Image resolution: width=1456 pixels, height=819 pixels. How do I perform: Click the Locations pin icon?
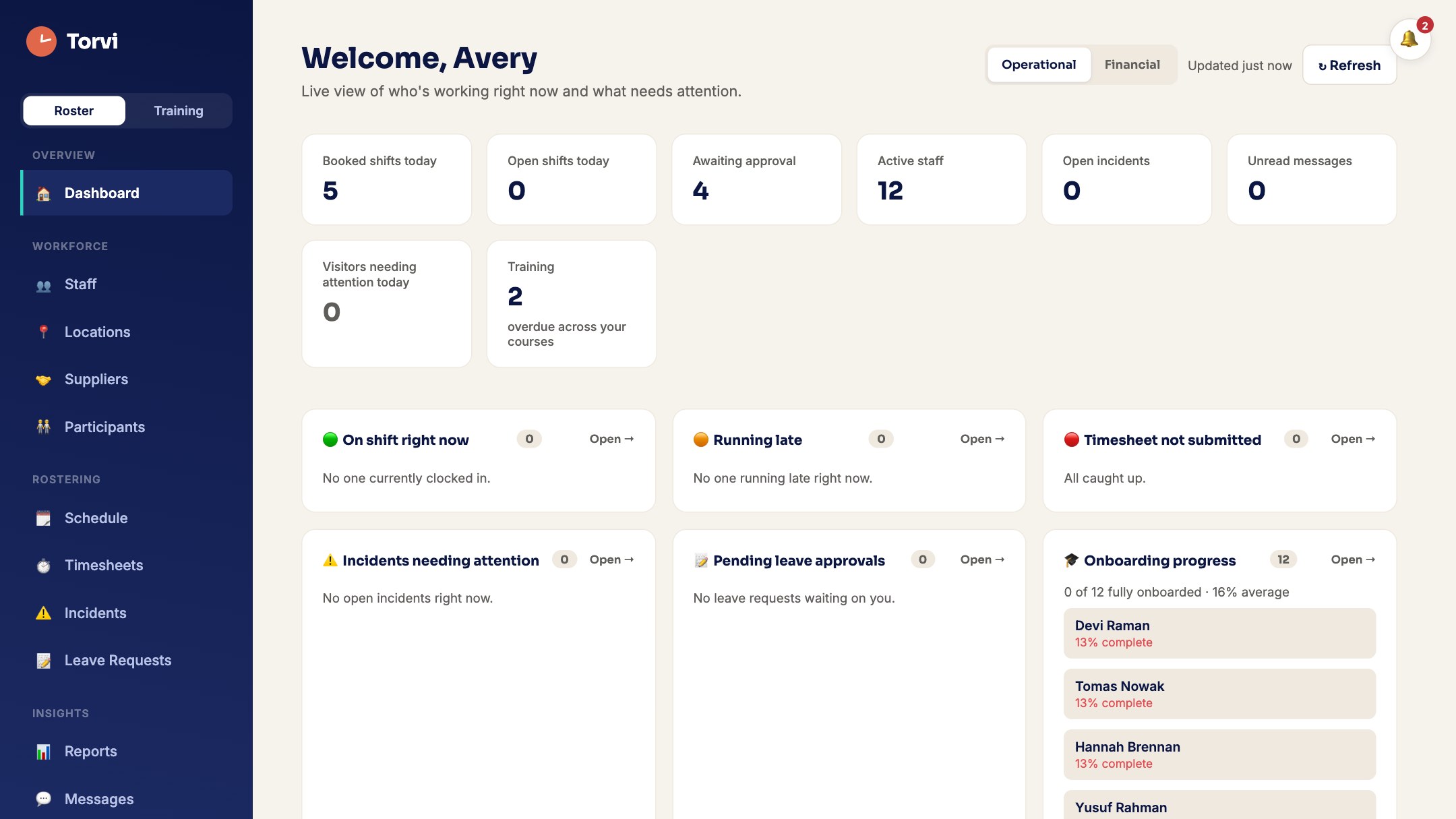[x=44, y=332]
